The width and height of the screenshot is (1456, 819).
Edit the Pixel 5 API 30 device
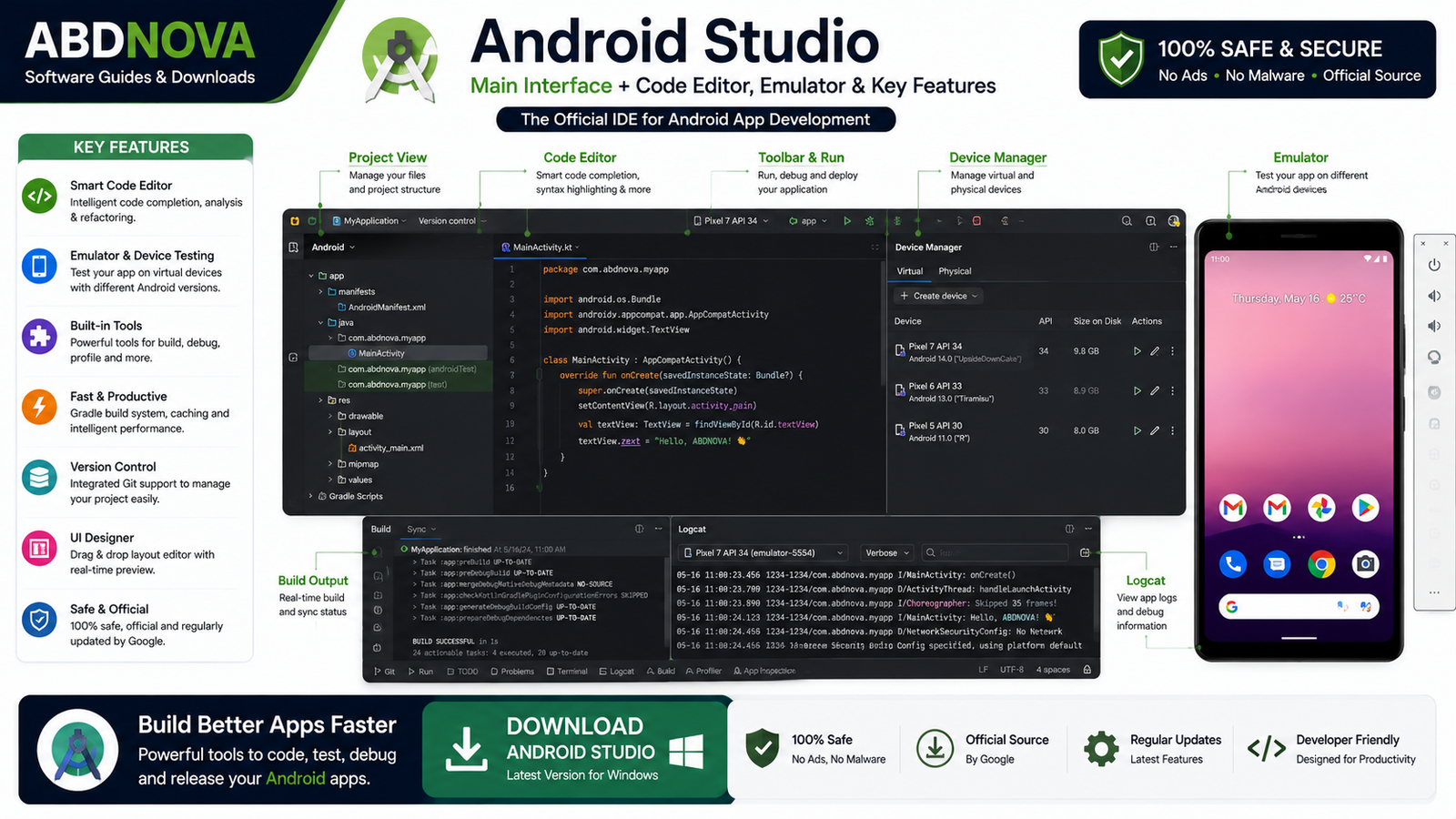tap(1155, 430)
